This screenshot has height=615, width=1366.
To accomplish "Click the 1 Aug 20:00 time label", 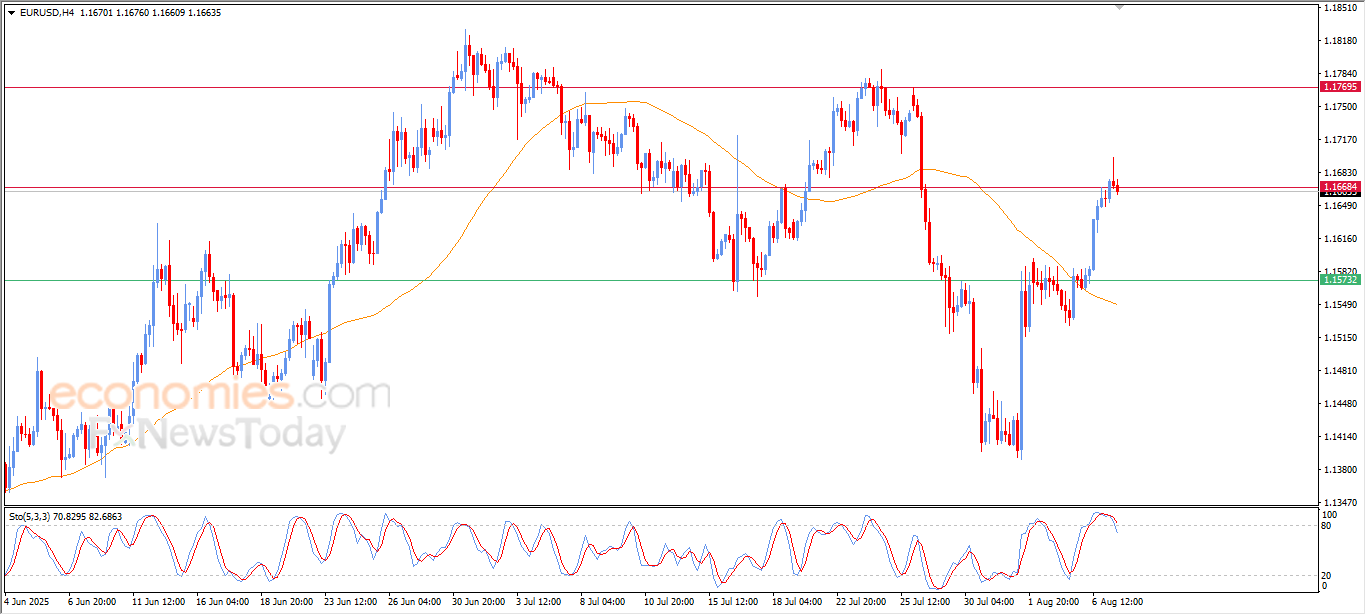I will pyautogui.click(x=1054, y=602).
